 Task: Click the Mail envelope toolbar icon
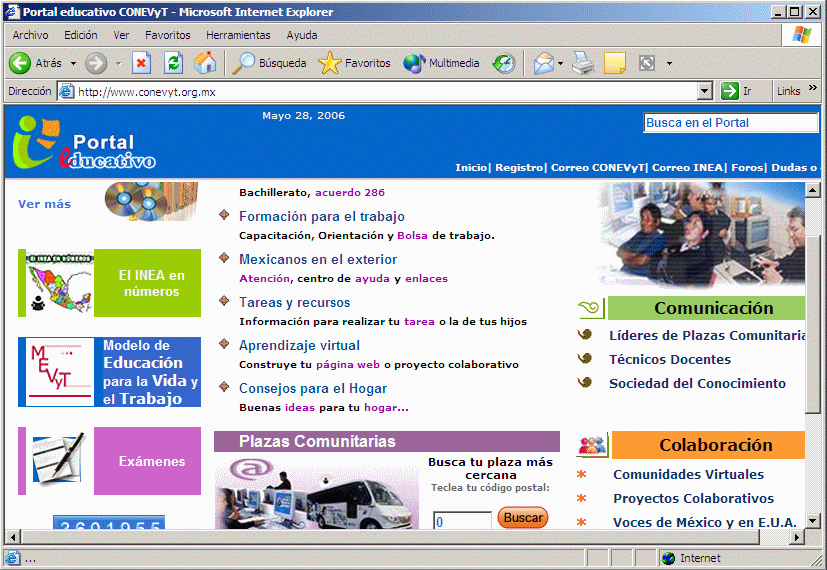coord(543,63)
